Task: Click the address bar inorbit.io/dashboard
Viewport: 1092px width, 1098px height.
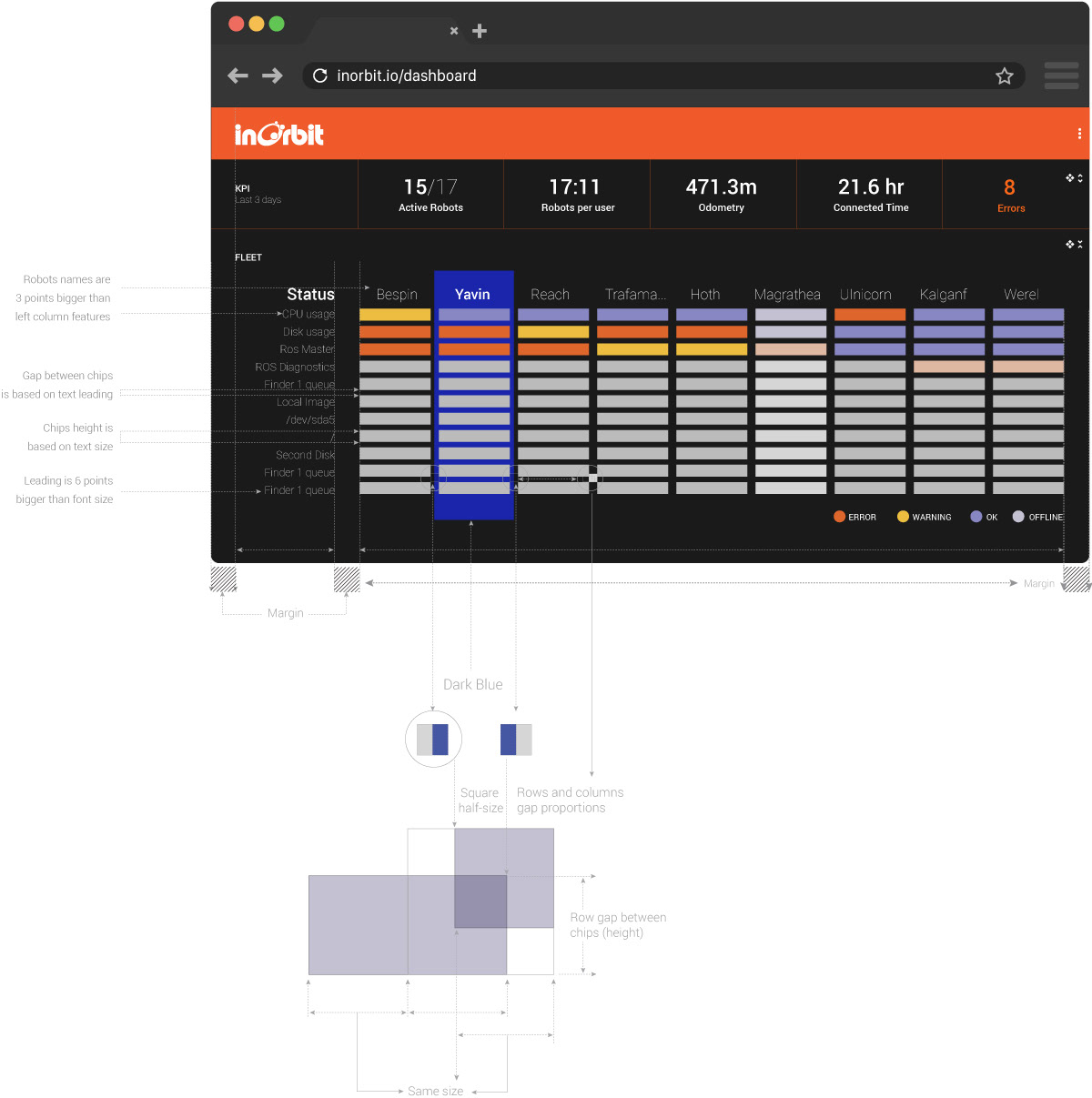Action: (406, 76)
